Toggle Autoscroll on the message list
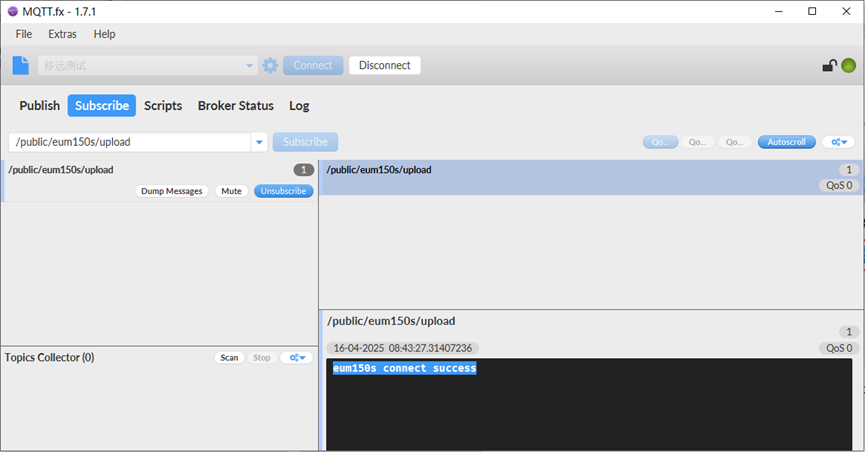Image resolution: width=865 pixels, height=452 pixels. click(787, 142)
